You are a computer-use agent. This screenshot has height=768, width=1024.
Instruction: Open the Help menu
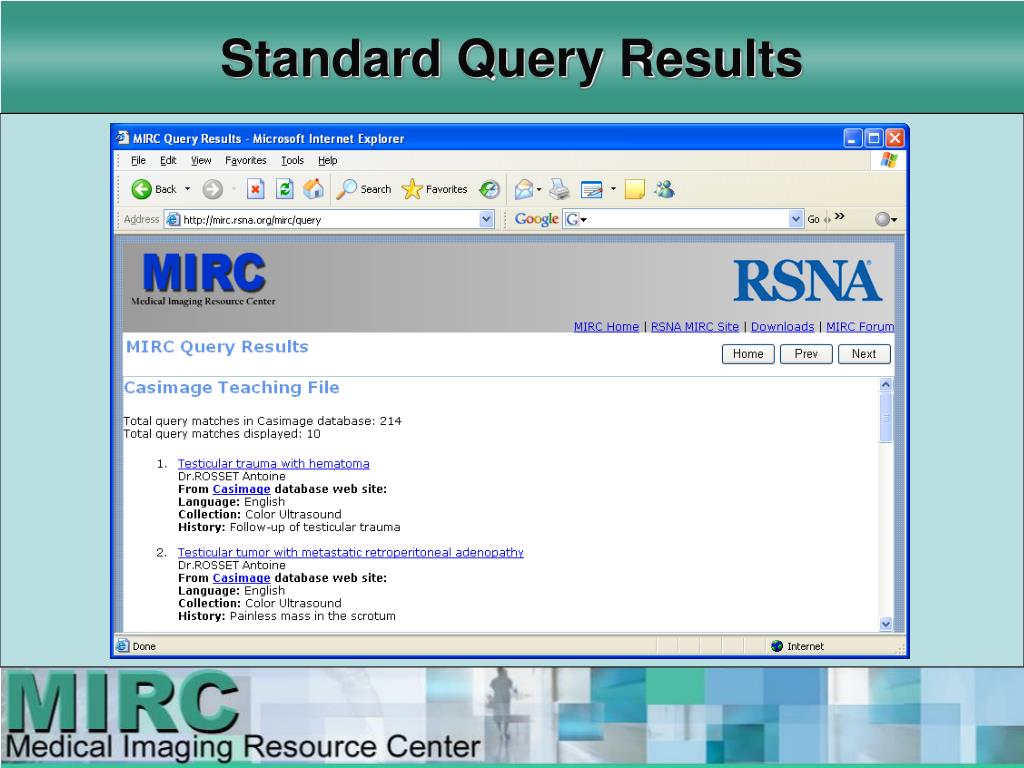[327, 160]
